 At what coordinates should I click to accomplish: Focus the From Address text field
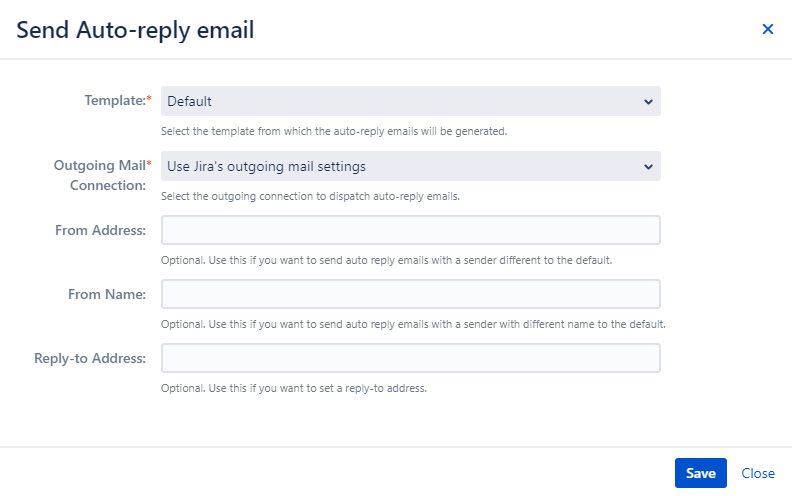(410, 230)
